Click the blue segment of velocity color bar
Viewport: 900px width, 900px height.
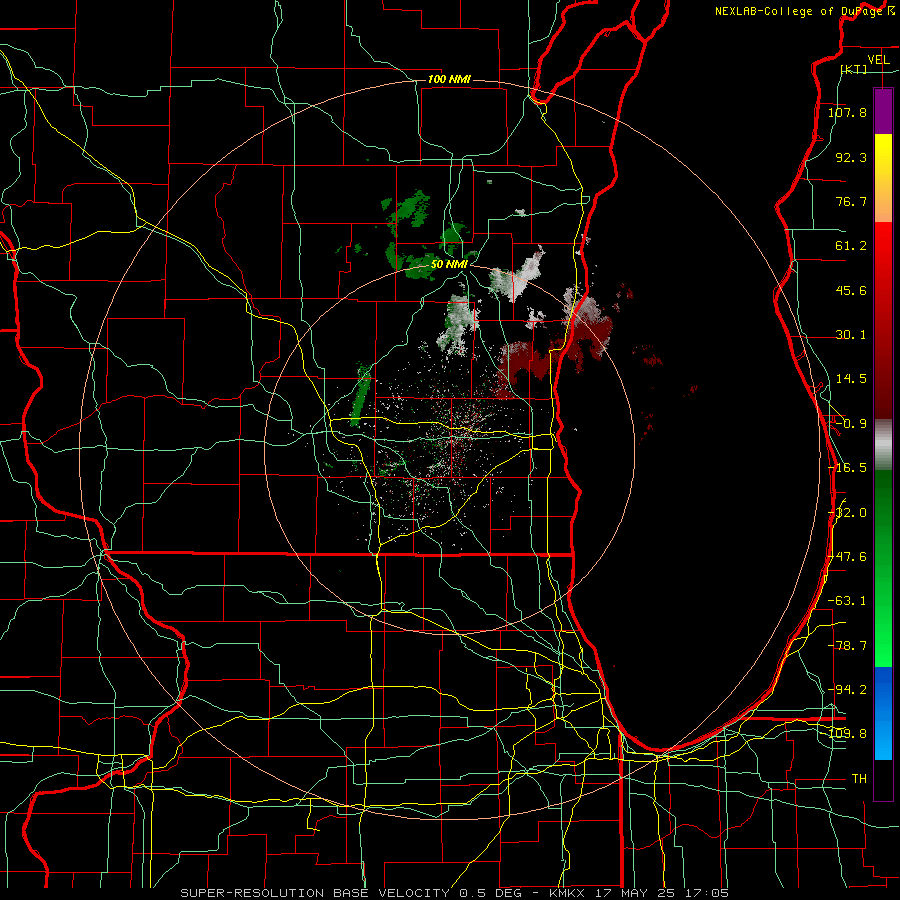coord(883,713)
